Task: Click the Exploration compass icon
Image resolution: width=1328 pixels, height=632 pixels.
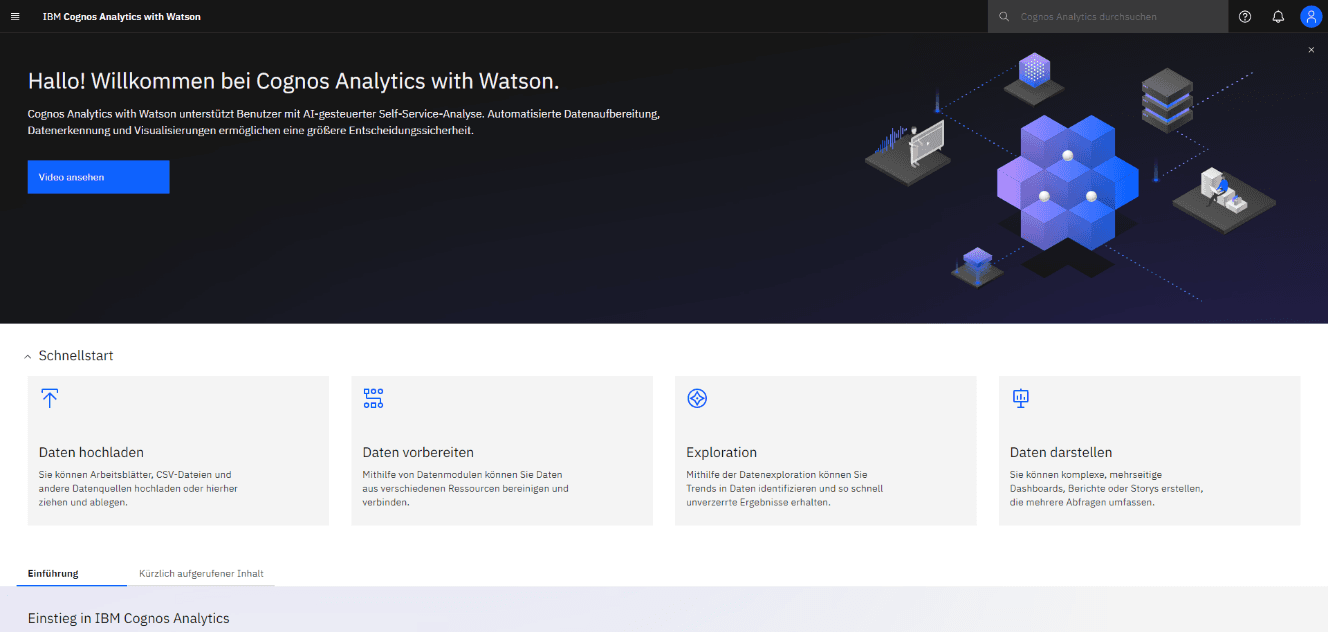Action: pyautogui.click(x=697, y=398)
